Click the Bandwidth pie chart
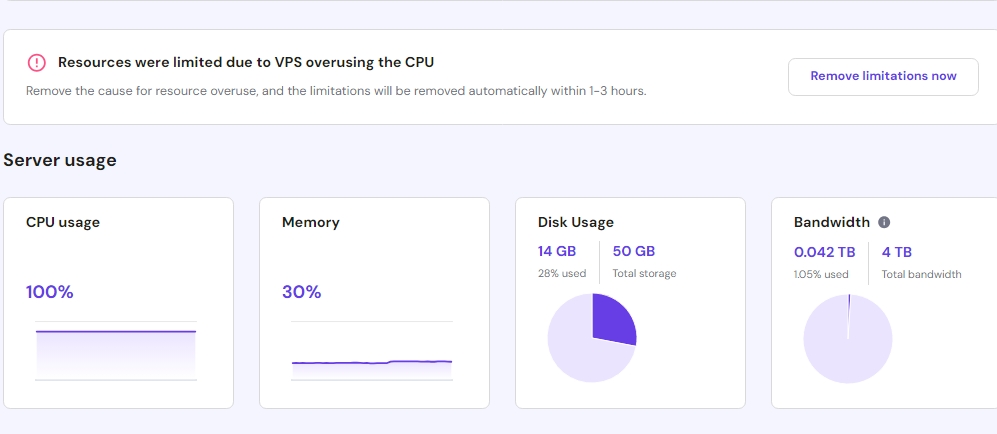This screenshot has height=434, width=997. point(848,338)
